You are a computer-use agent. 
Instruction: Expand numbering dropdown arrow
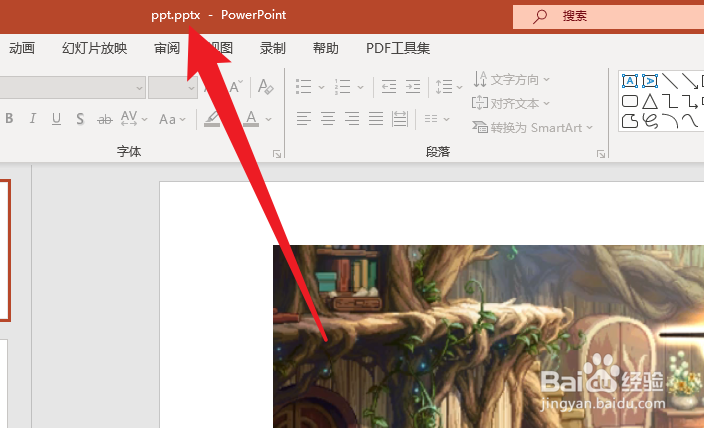pyautogui.click(x=360, y=87)
